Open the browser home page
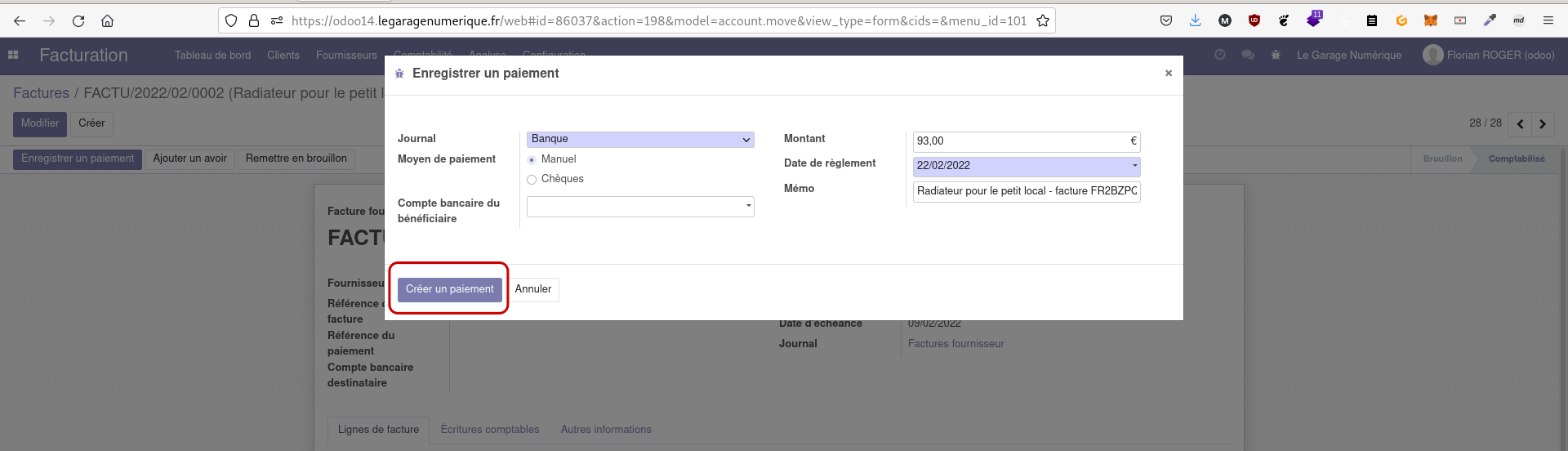 [107, 20]
